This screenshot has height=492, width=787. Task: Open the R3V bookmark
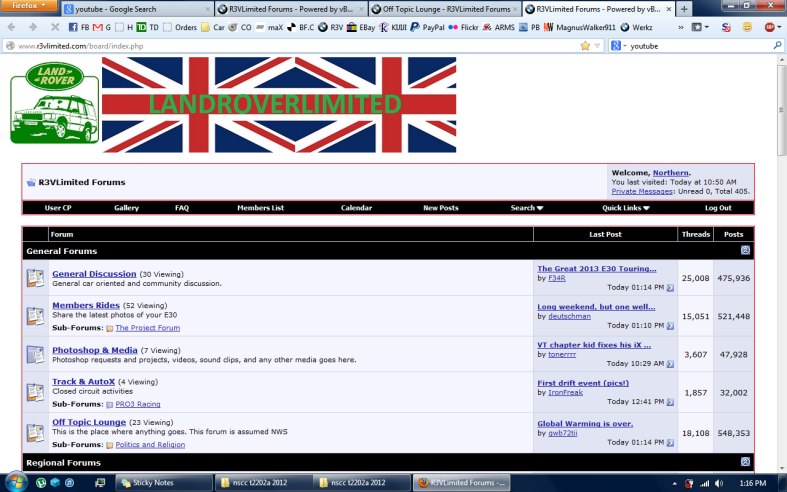[x=330, y=27]
